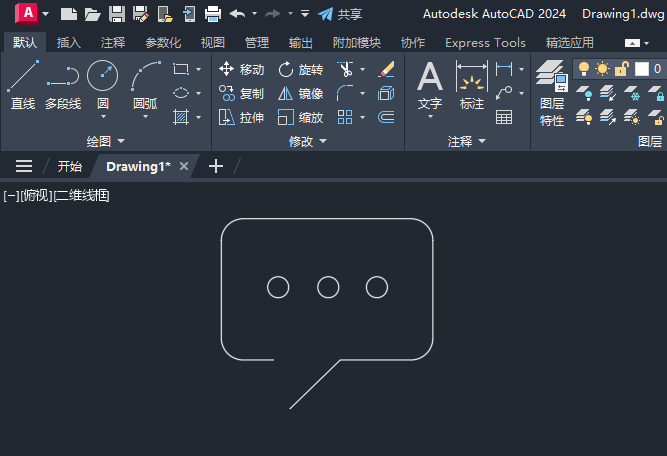Expand the Ellipse tool dropdown arrow
Screen dimensions: 667x456
point(198,93)
